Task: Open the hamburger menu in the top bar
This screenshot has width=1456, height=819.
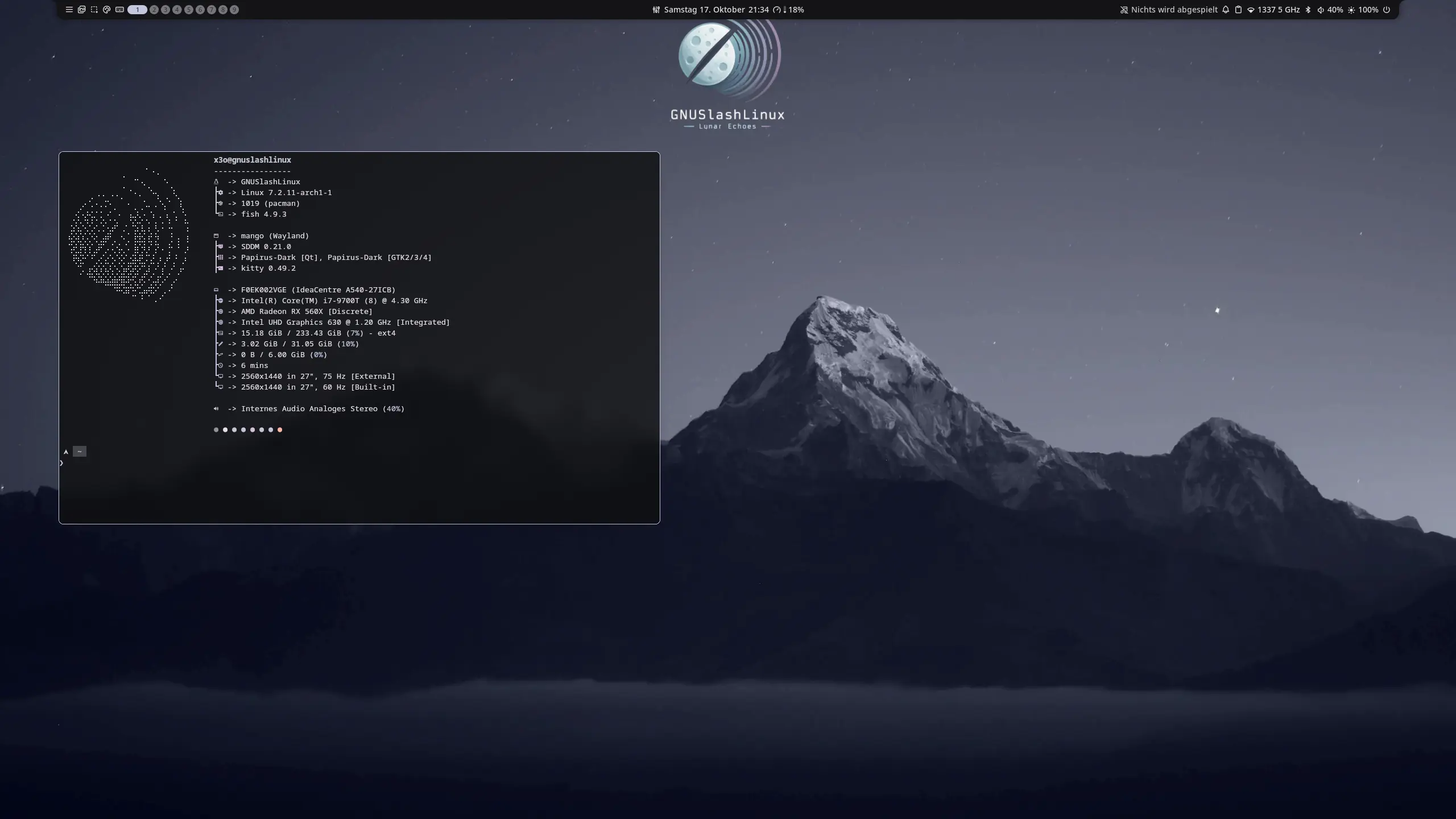Action: tap(69, 10)
